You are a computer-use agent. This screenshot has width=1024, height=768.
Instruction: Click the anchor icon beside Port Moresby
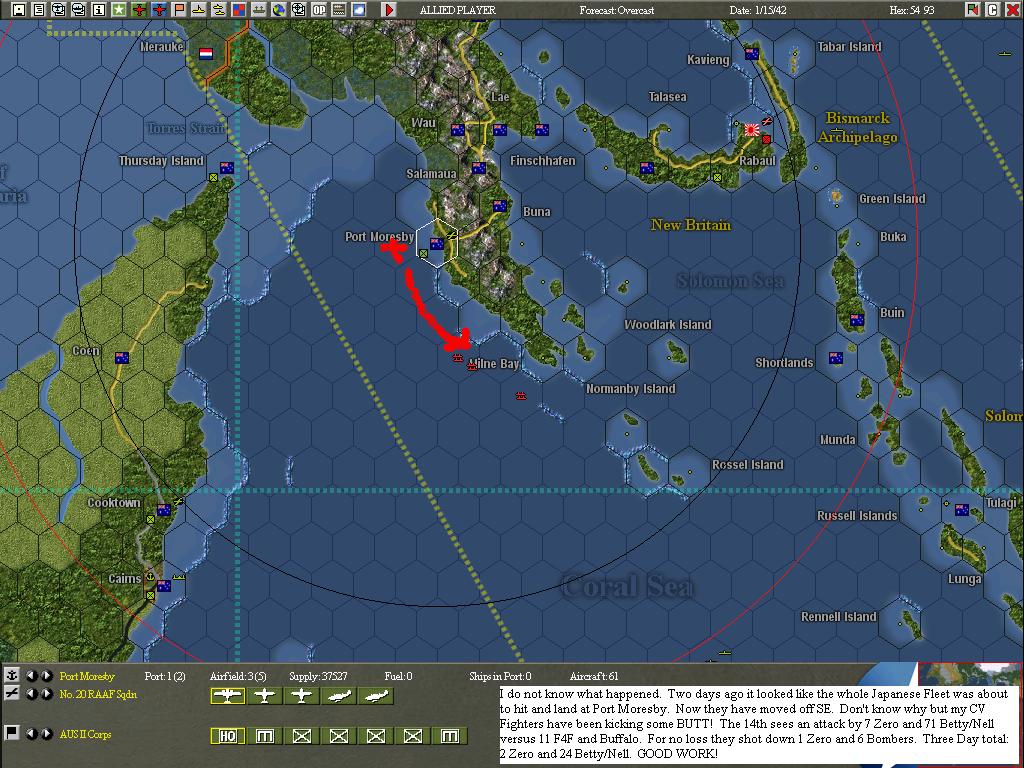coord(11,676)
